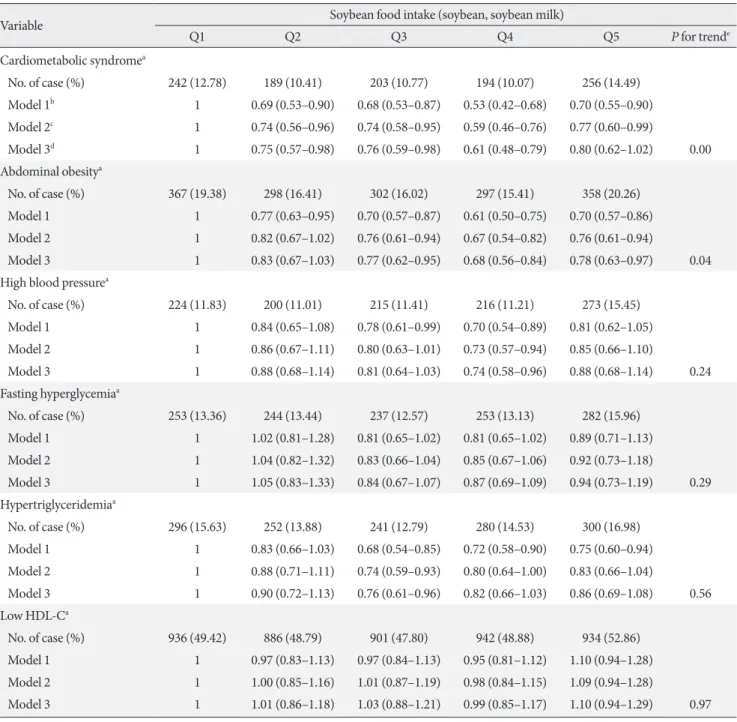
Task: Click value '273 (15.45)'
Action: (611, 305)
